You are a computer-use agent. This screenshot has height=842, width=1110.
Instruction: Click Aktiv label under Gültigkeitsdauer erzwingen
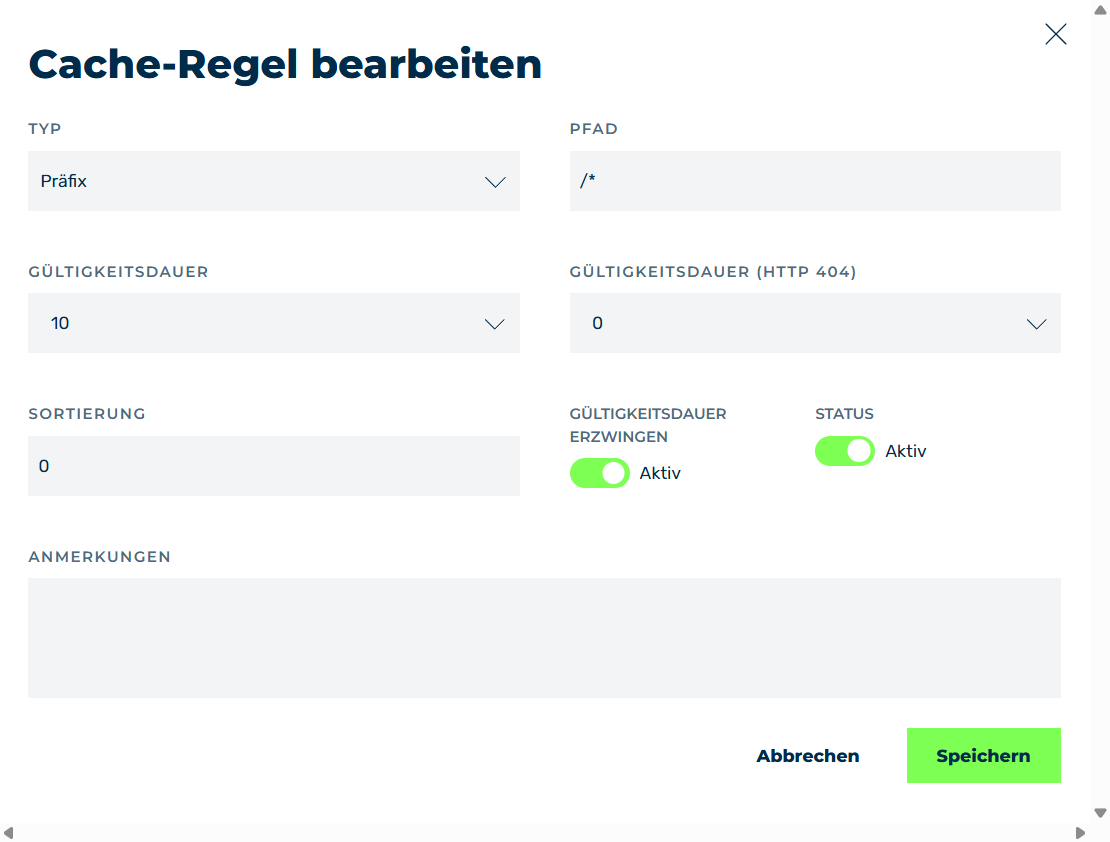point(660,473)
